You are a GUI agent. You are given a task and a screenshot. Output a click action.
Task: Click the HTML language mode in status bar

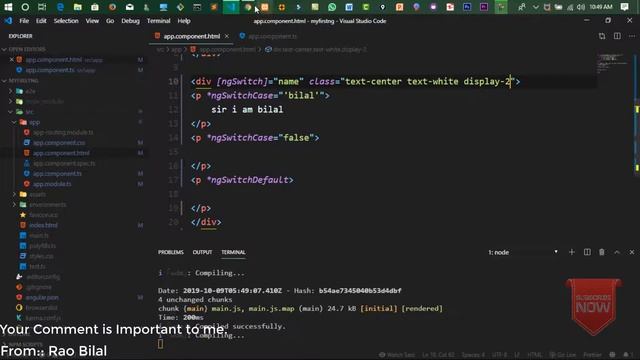pyautogui.click(x=535, y=355)
